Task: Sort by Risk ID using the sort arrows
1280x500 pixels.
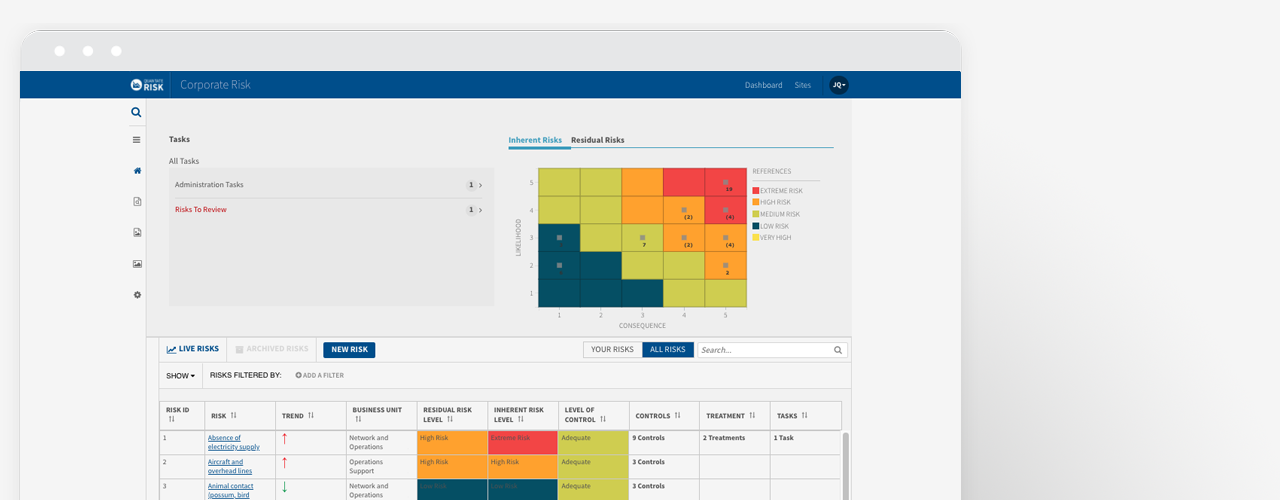Action: tap(172, 420)
